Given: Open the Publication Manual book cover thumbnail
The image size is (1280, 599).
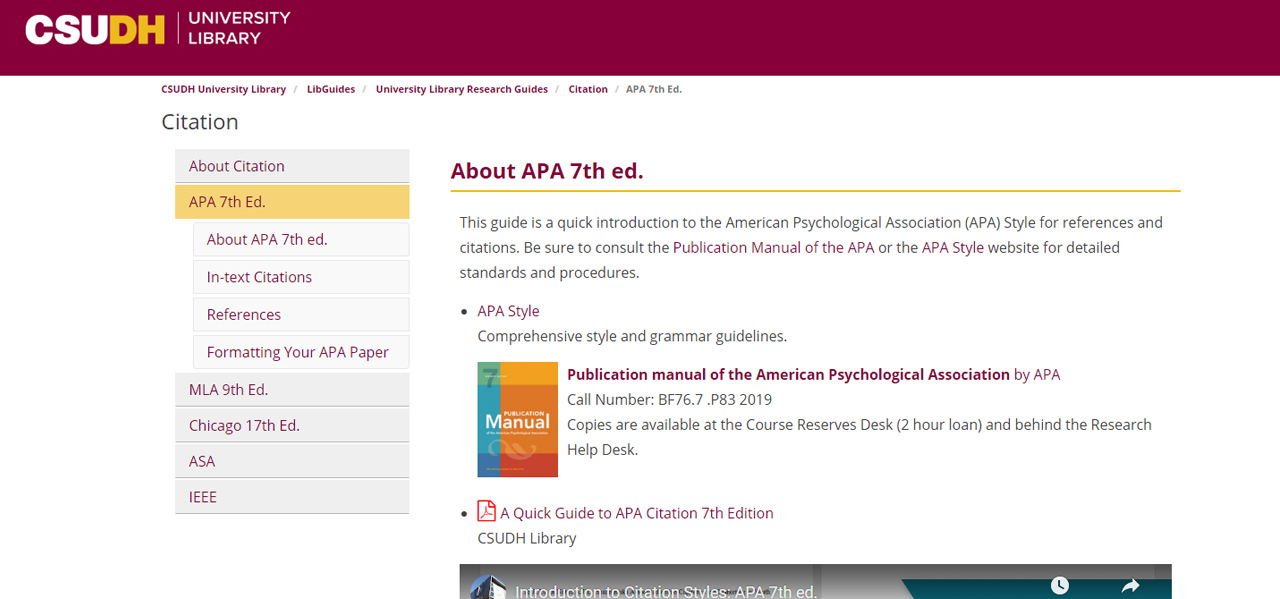Looking at the screenshot, I should point(518,419).
